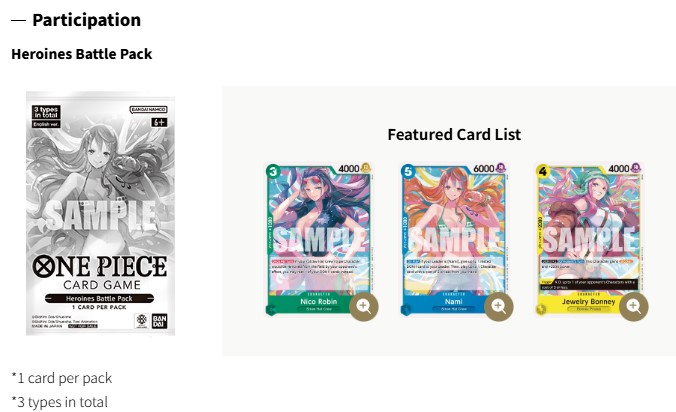Click the green cost 3 badge
The width and height of the screenshot is (676, 412).
tap(272, 170)
